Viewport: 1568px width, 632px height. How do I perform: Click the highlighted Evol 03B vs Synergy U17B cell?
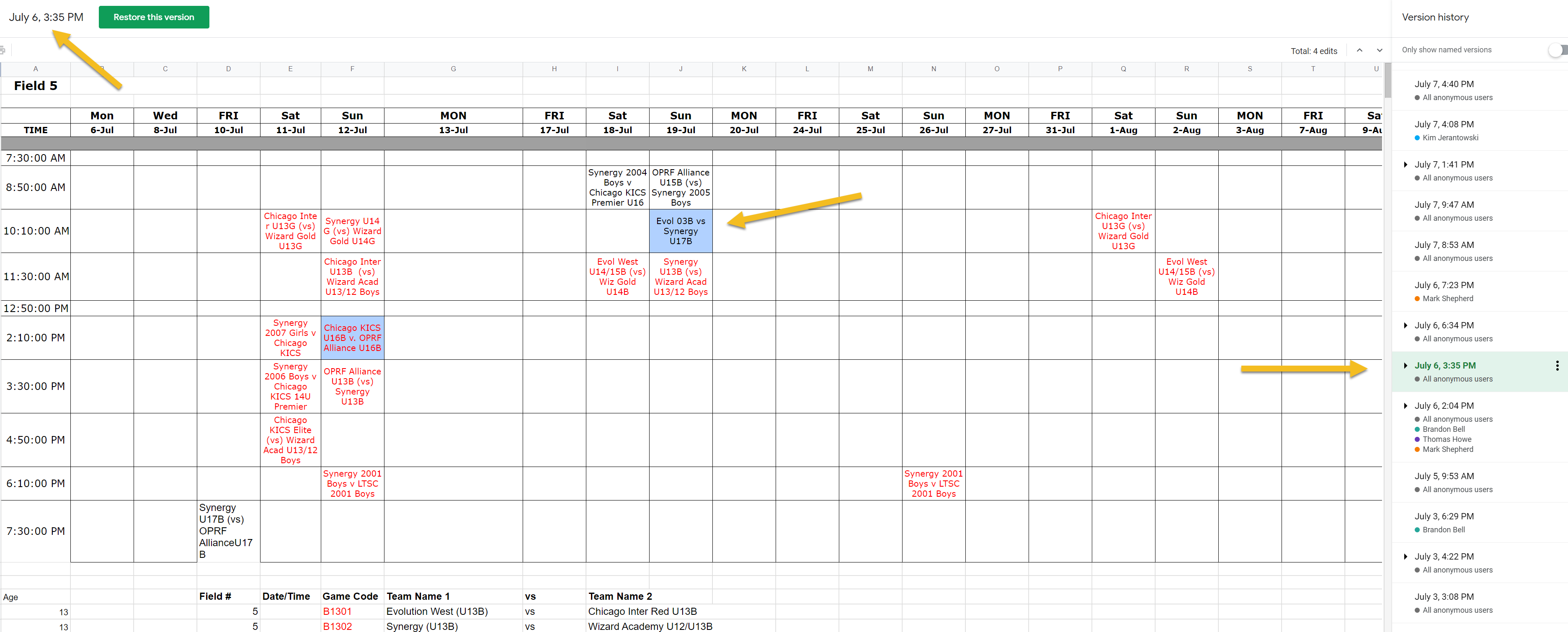tap(681, 231)
